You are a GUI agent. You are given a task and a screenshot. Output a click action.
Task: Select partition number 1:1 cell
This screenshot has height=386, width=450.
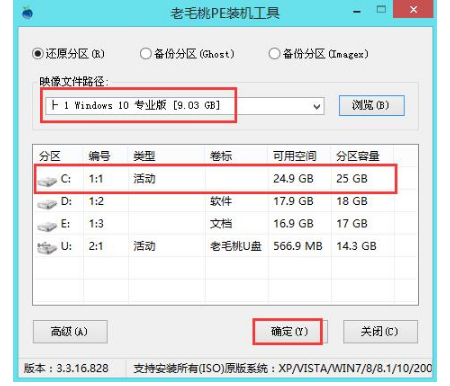96,179
